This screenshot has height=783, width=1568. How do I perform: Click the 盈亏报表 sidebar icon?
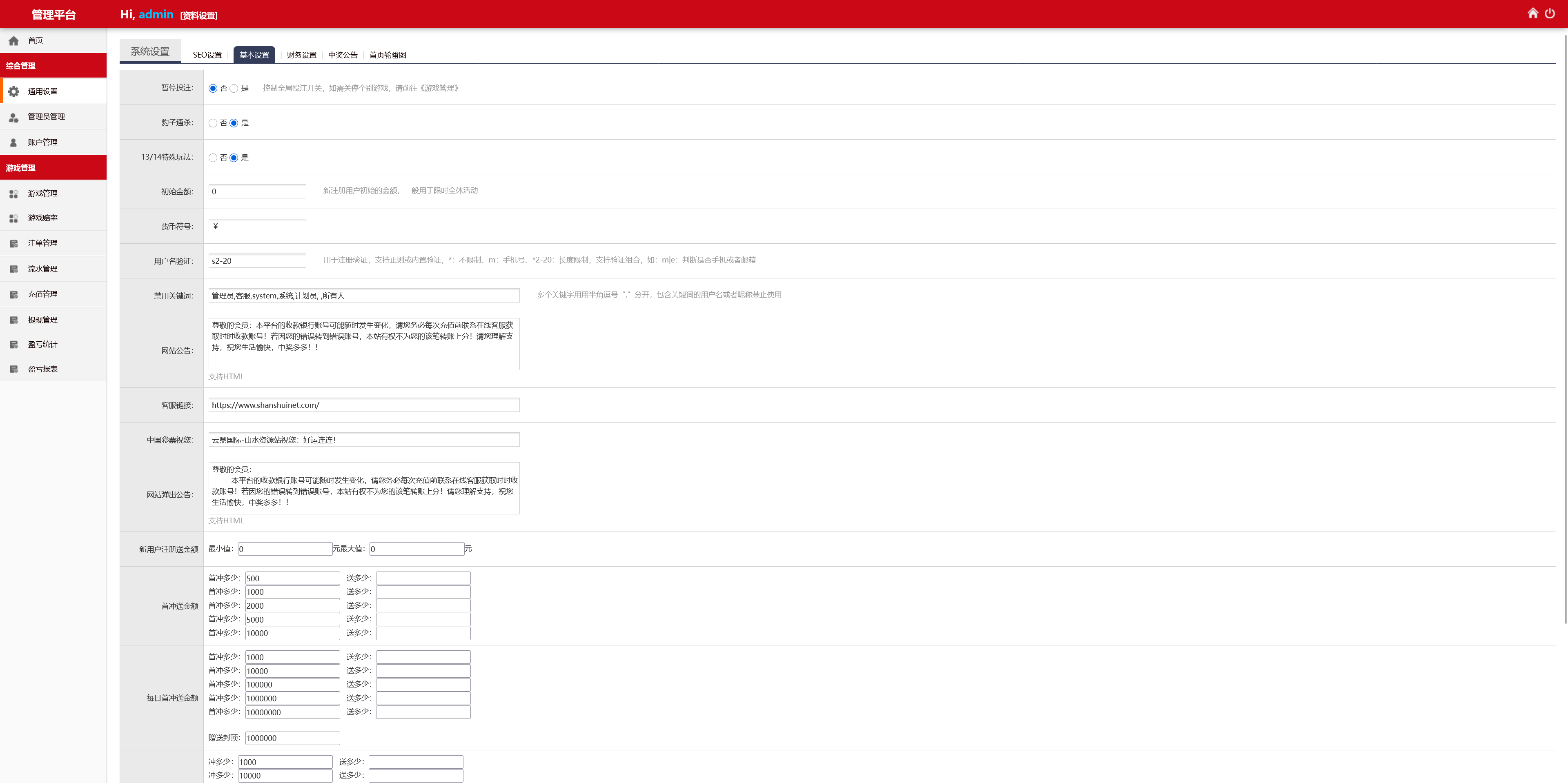tap(13, 369)
